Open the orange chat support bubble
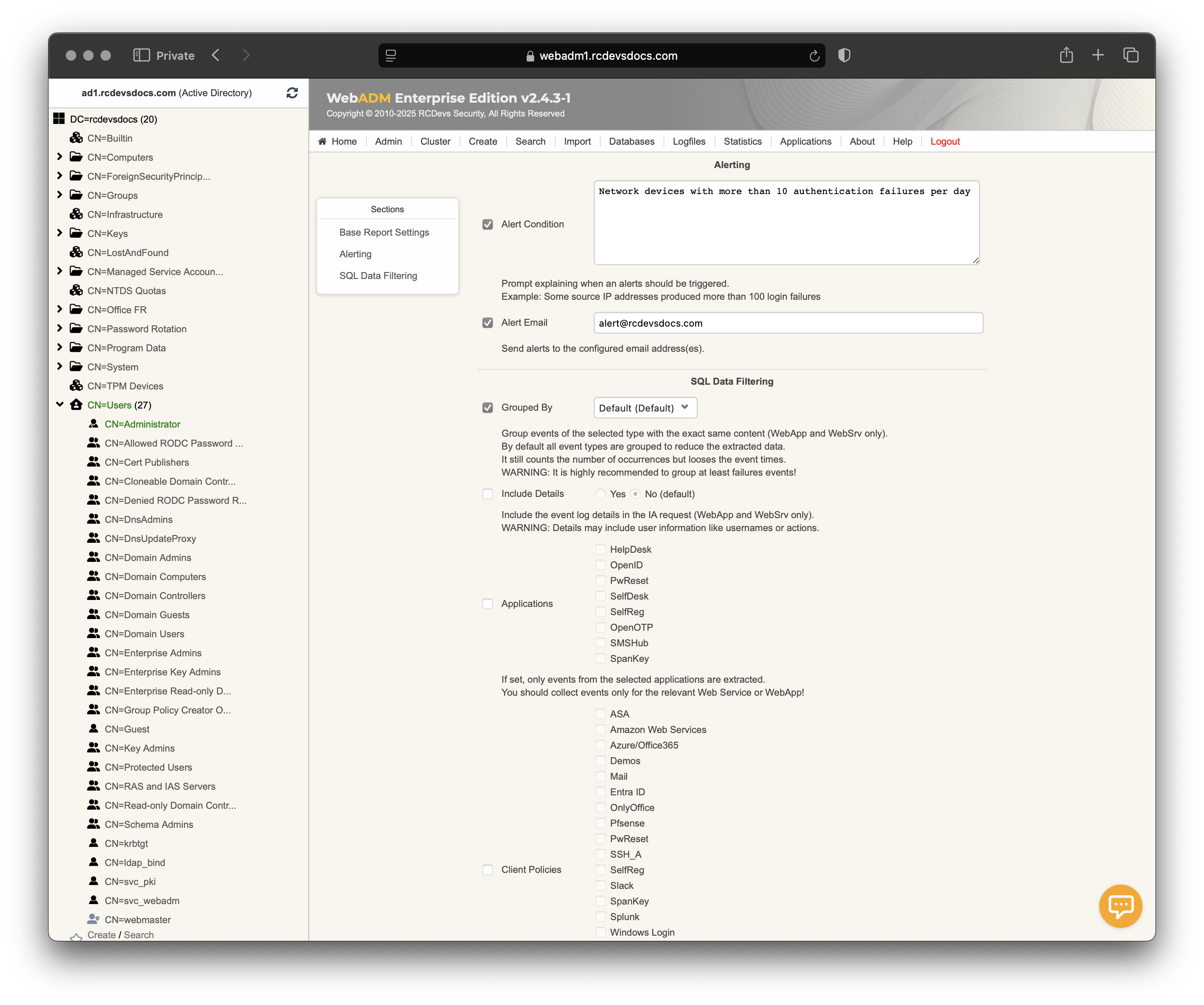Screen dimensions: 1204x1005 pyautogui.click(x=1120, y=906)
